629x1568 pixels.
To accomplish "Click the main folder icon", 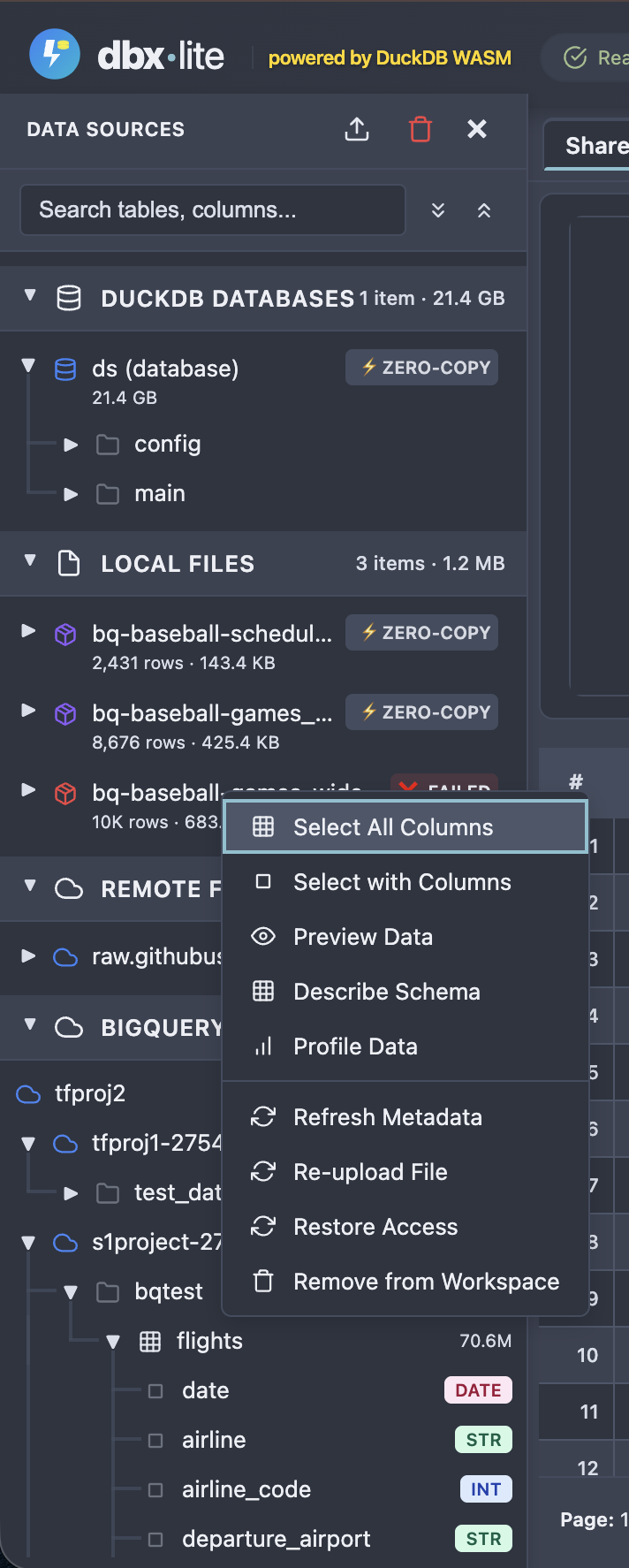I will (x=108, y=493).
